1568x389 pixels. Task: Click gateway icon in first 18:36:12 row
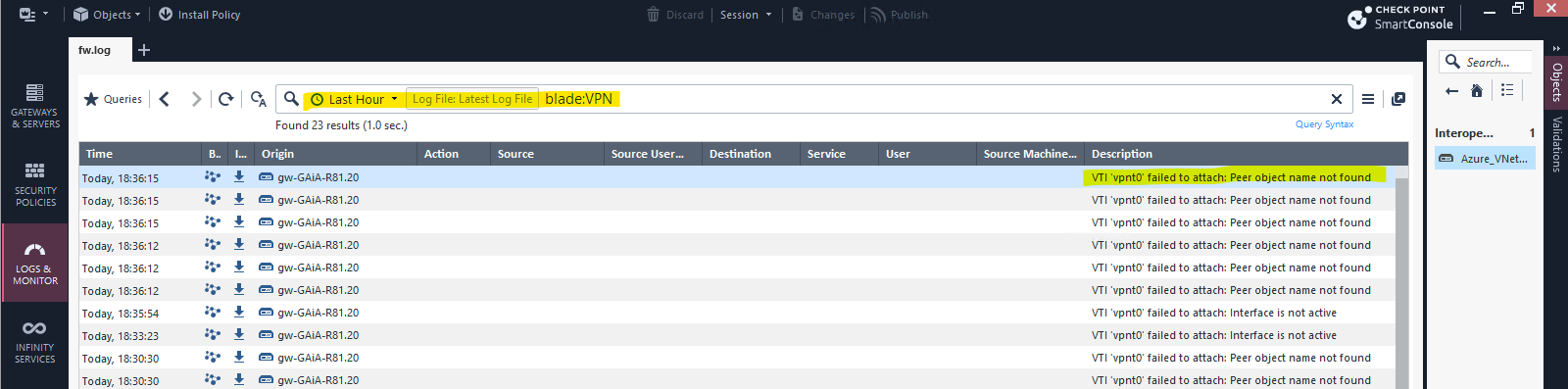pos(266,245)
